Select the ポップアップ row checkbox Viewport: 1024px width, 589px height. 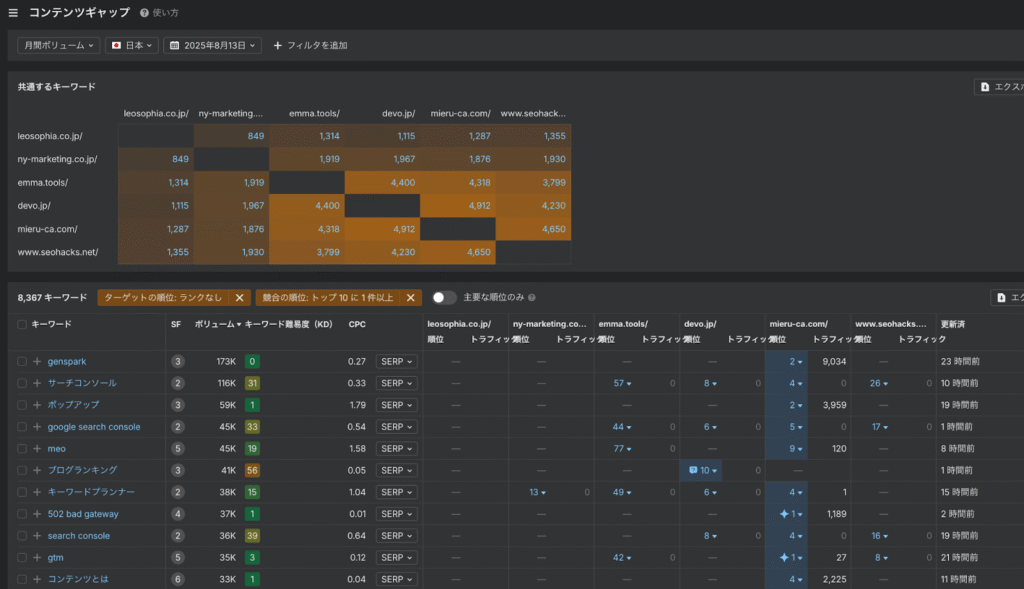(22, 405)
